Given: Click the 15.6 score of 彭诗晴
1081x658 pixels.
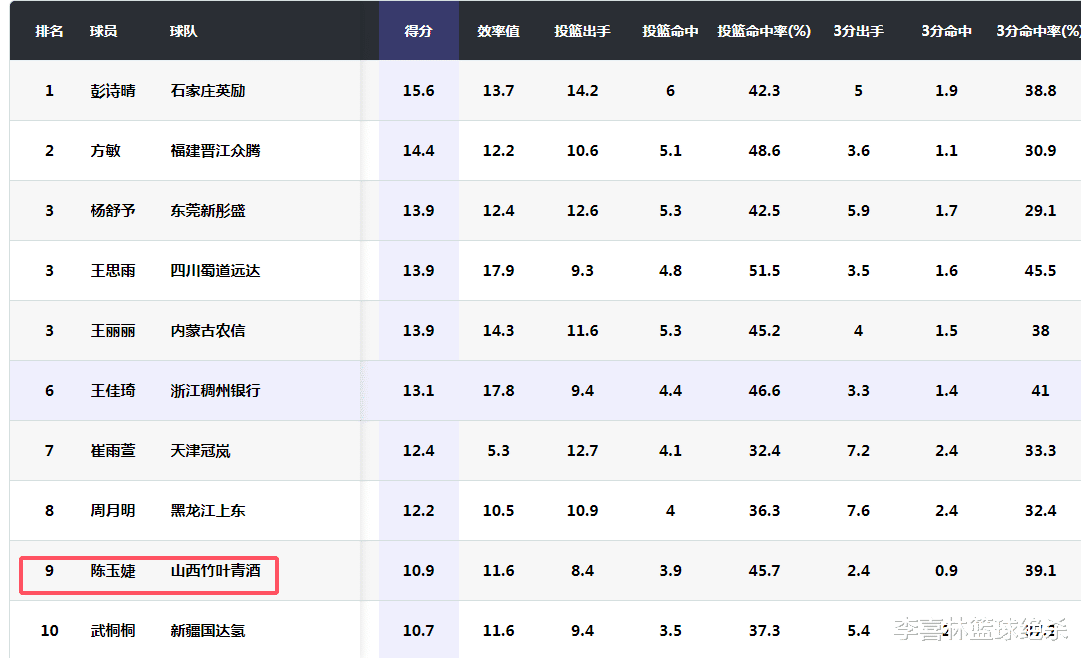Looking at the screenshot, I should (418, 91).
